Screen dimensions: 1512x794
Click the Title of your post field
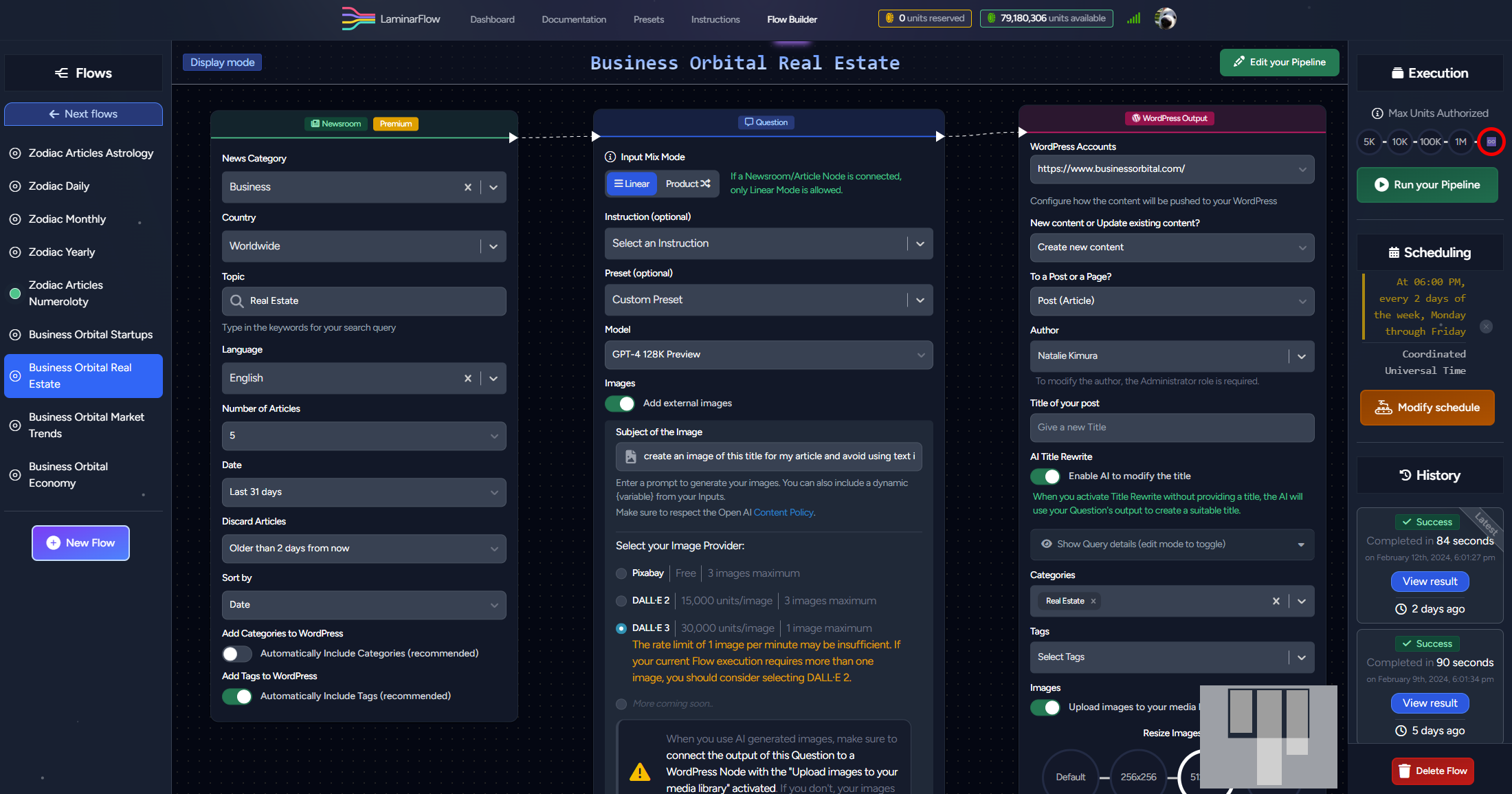1172,428
